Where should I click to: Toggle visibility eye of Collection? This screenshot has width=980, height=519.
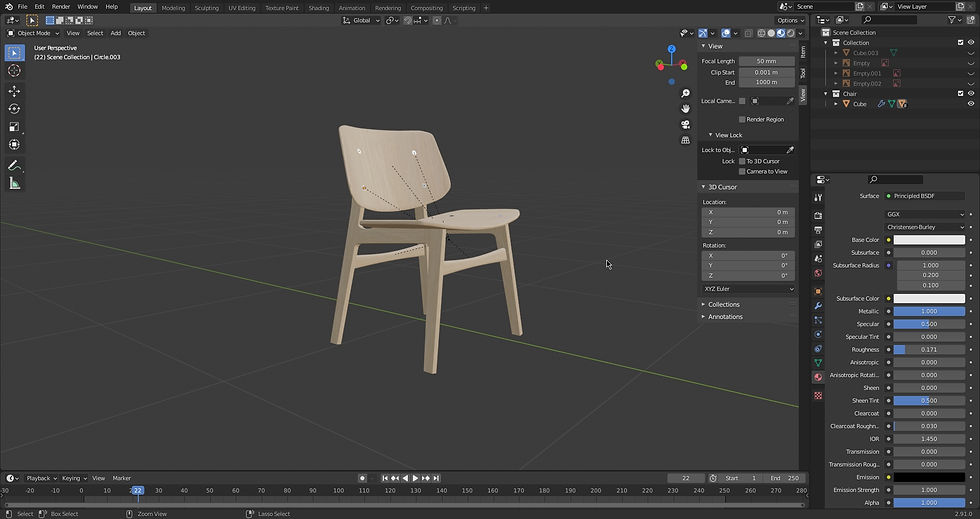tap(971, 43)
